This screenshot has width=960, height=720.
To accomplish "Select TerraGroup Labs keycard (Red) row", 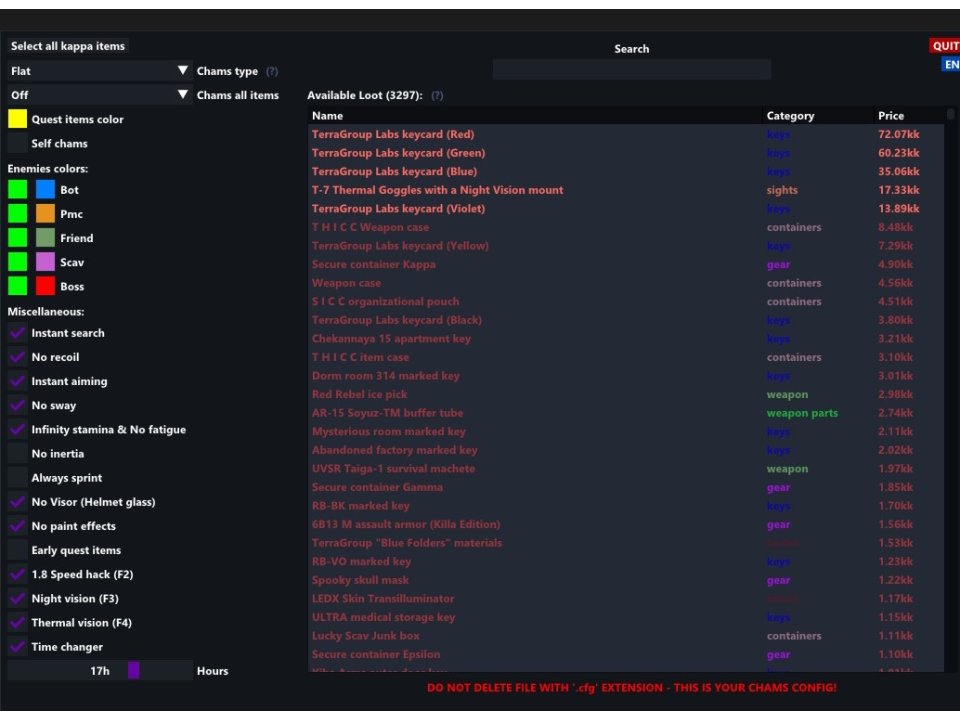I will click(626, 134).
